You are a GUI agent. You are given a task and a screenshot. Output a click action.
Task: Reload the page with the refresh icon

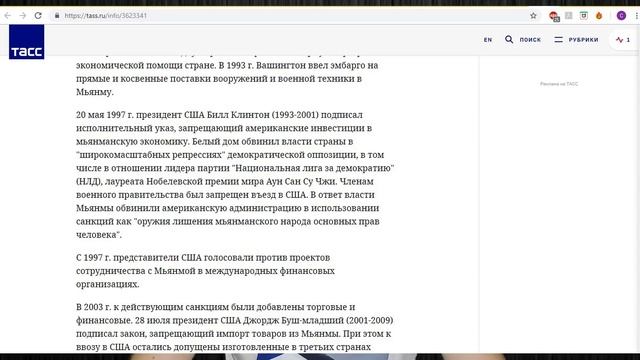click(x=38, y=16)
